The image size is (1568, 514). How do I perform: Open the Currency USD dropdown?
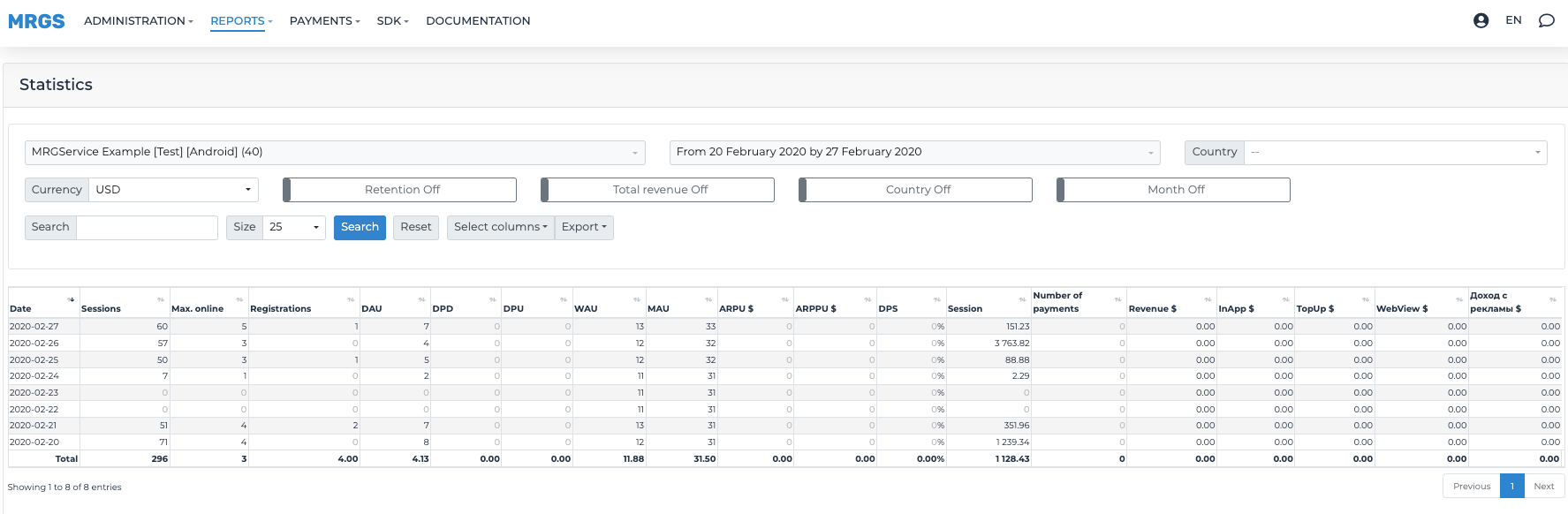point(173,190)
